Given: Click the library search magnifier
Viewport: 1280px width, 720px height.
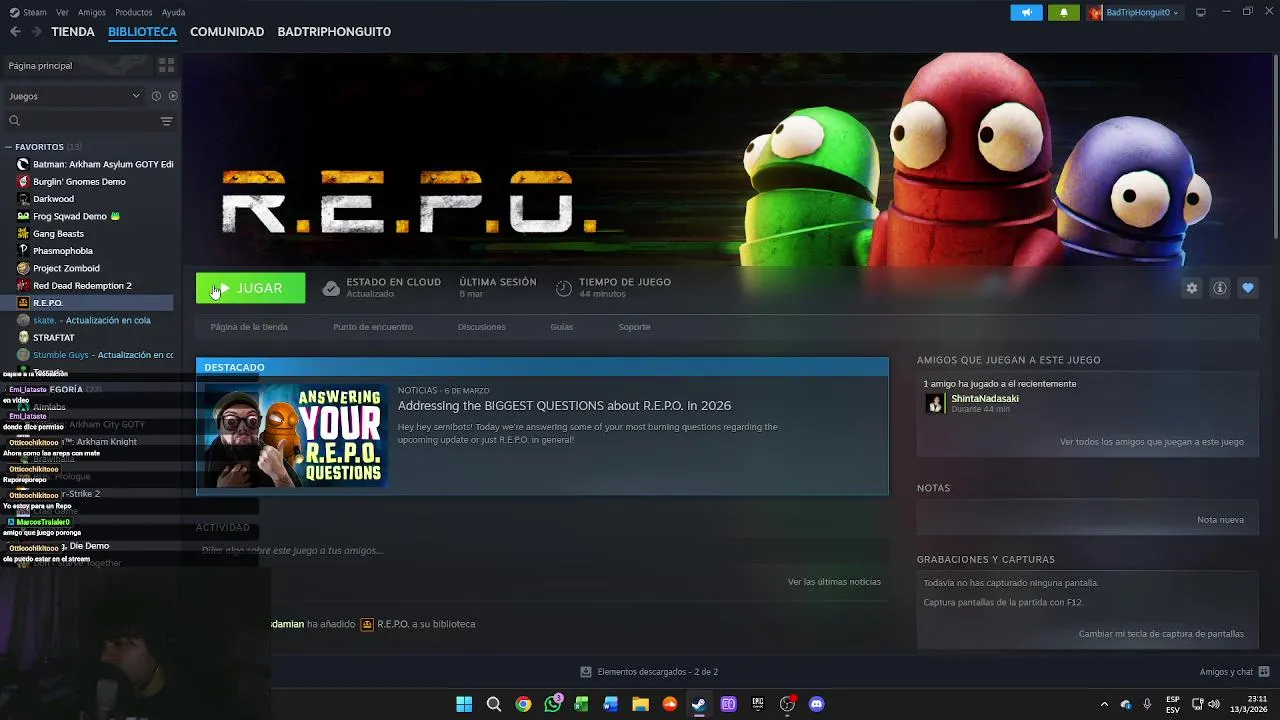Looking at the screenshot, I should [x=14, y=121].
